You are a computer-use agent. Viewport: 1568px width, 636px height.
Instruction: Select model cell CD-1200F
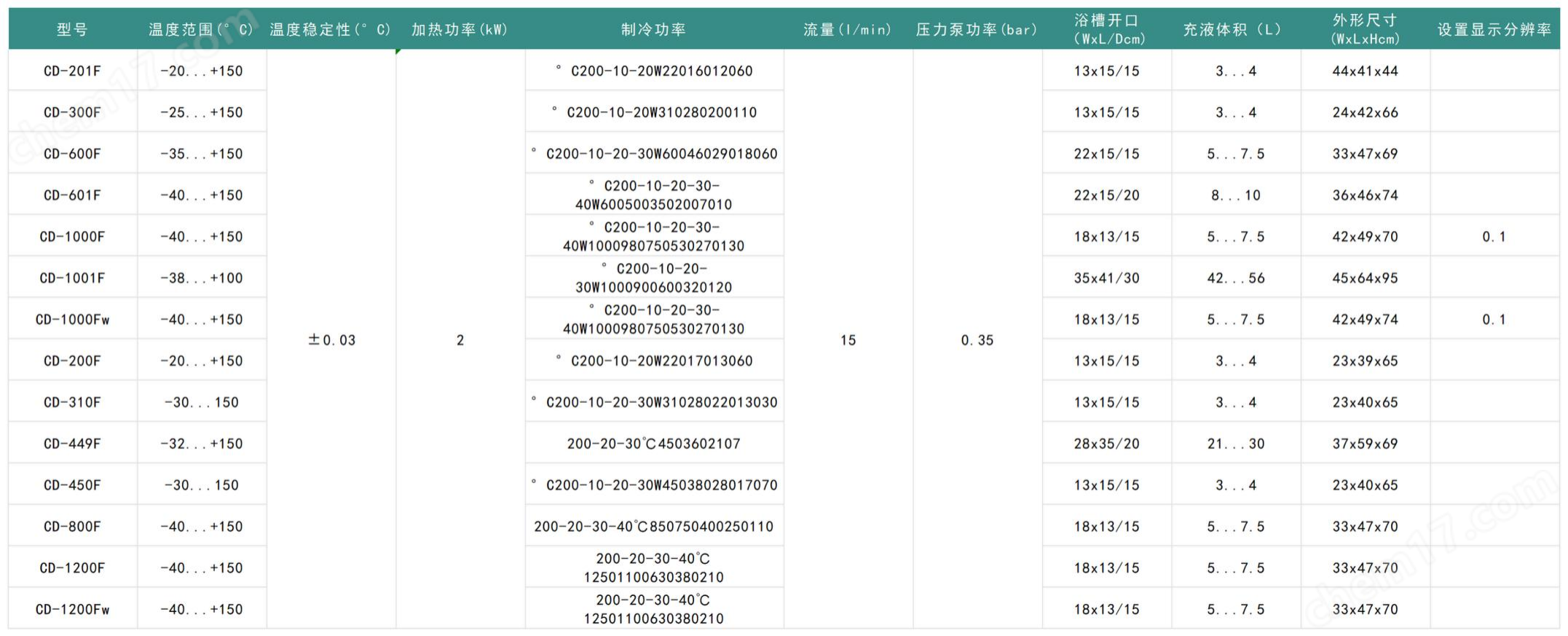click(72, 568)
